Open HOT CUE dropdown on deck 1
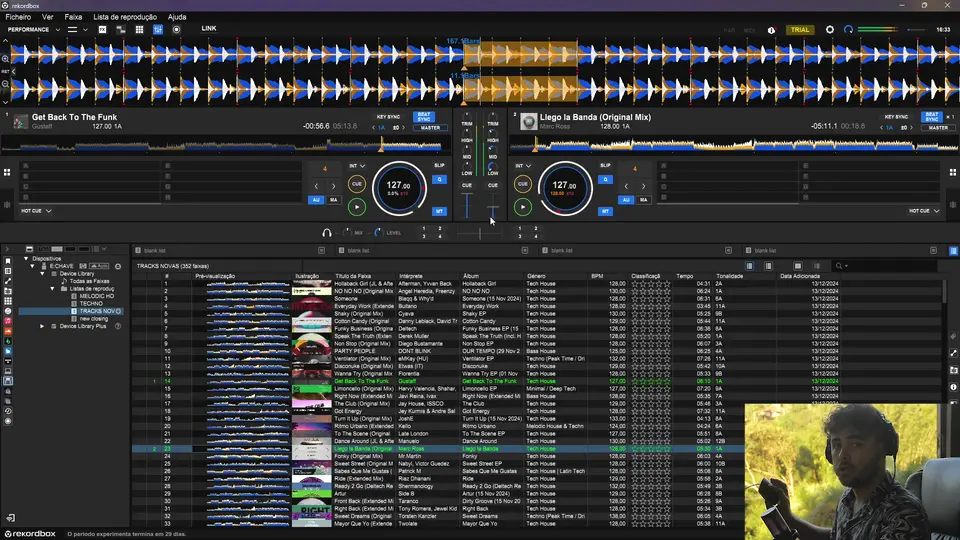 (x=36, y=211)
